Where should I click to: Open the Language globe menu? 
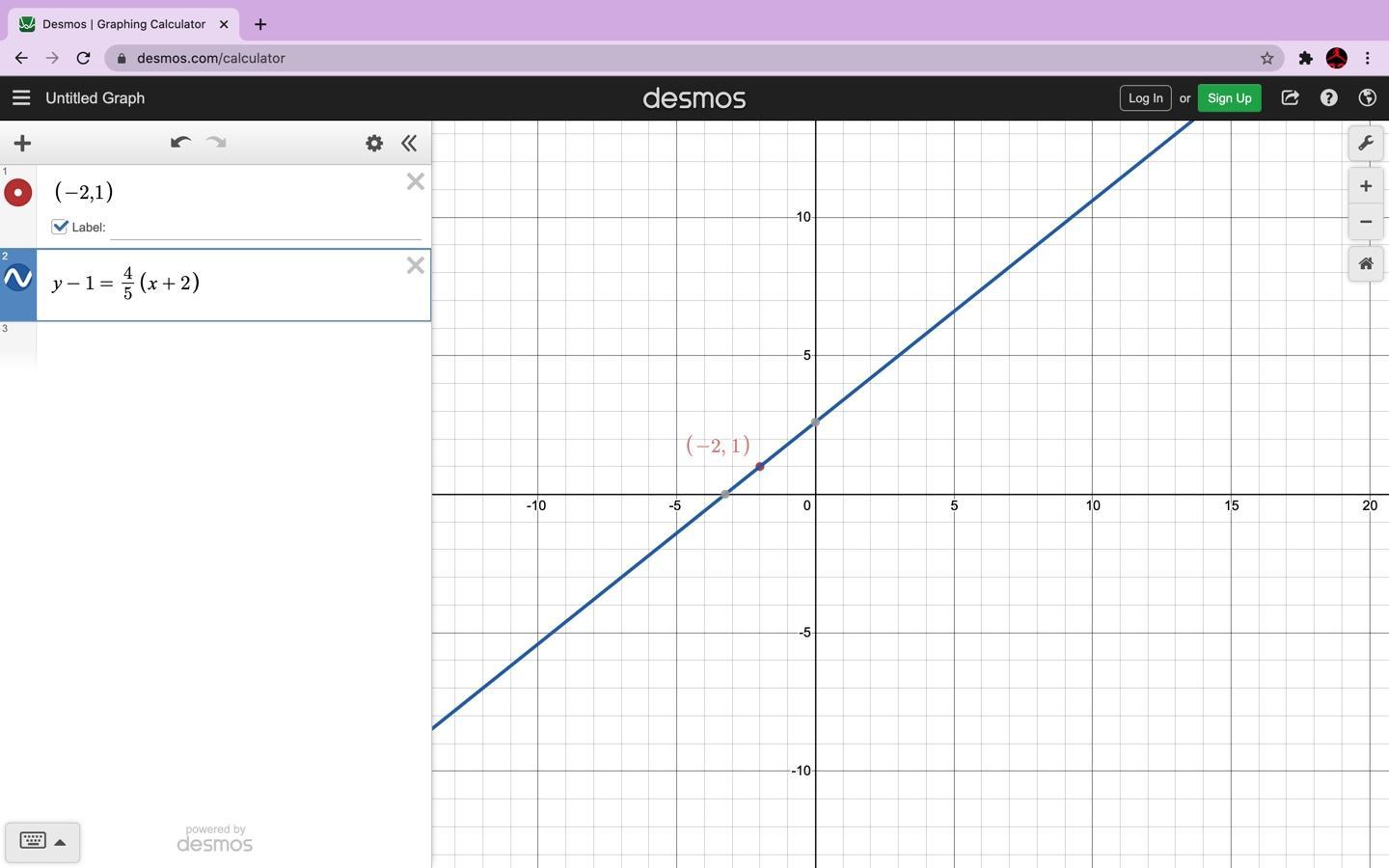1367,98
